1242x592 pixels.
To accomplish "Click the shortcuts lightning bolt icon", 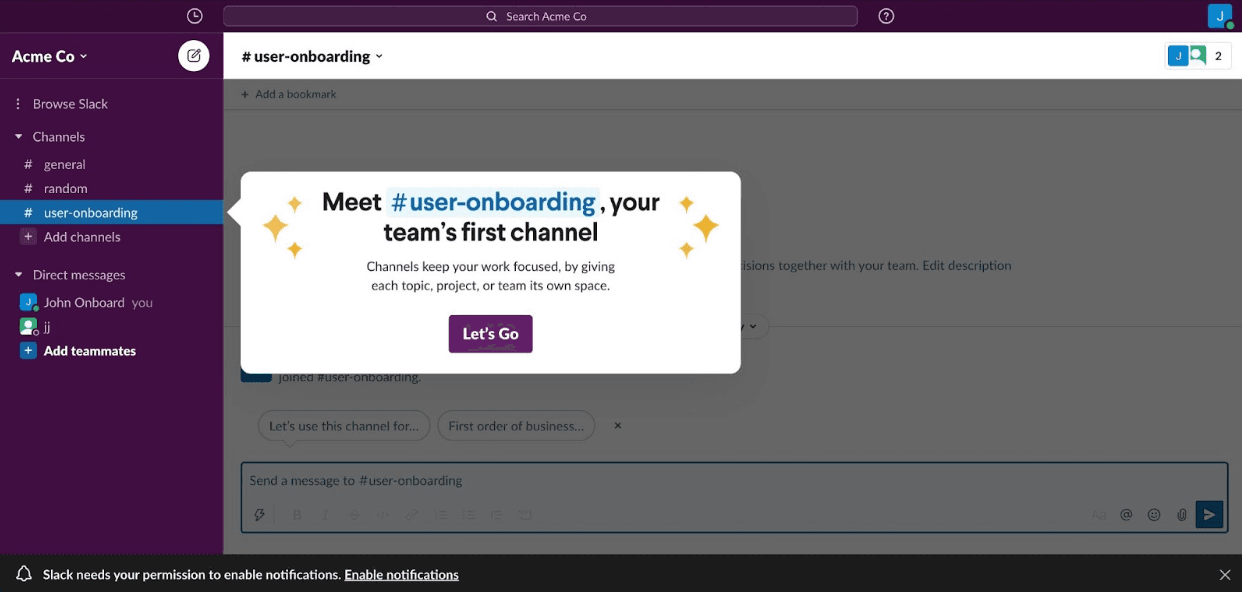I will pyautogui.click(x=260, y=515).
